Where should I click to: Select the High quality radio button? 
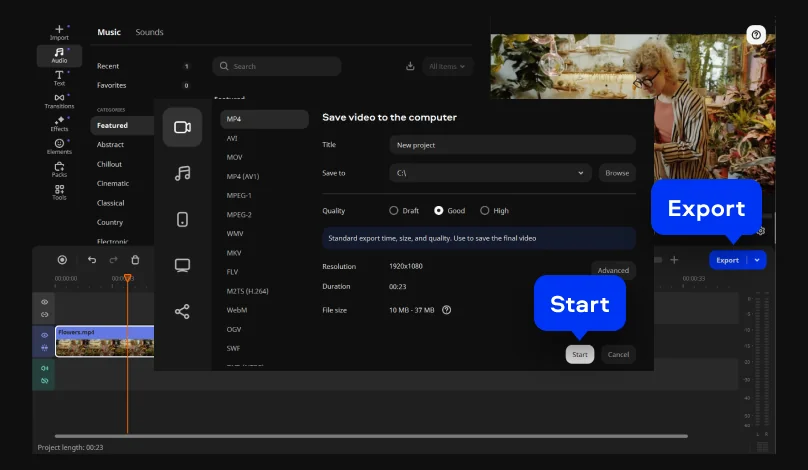tap(485, 211)
